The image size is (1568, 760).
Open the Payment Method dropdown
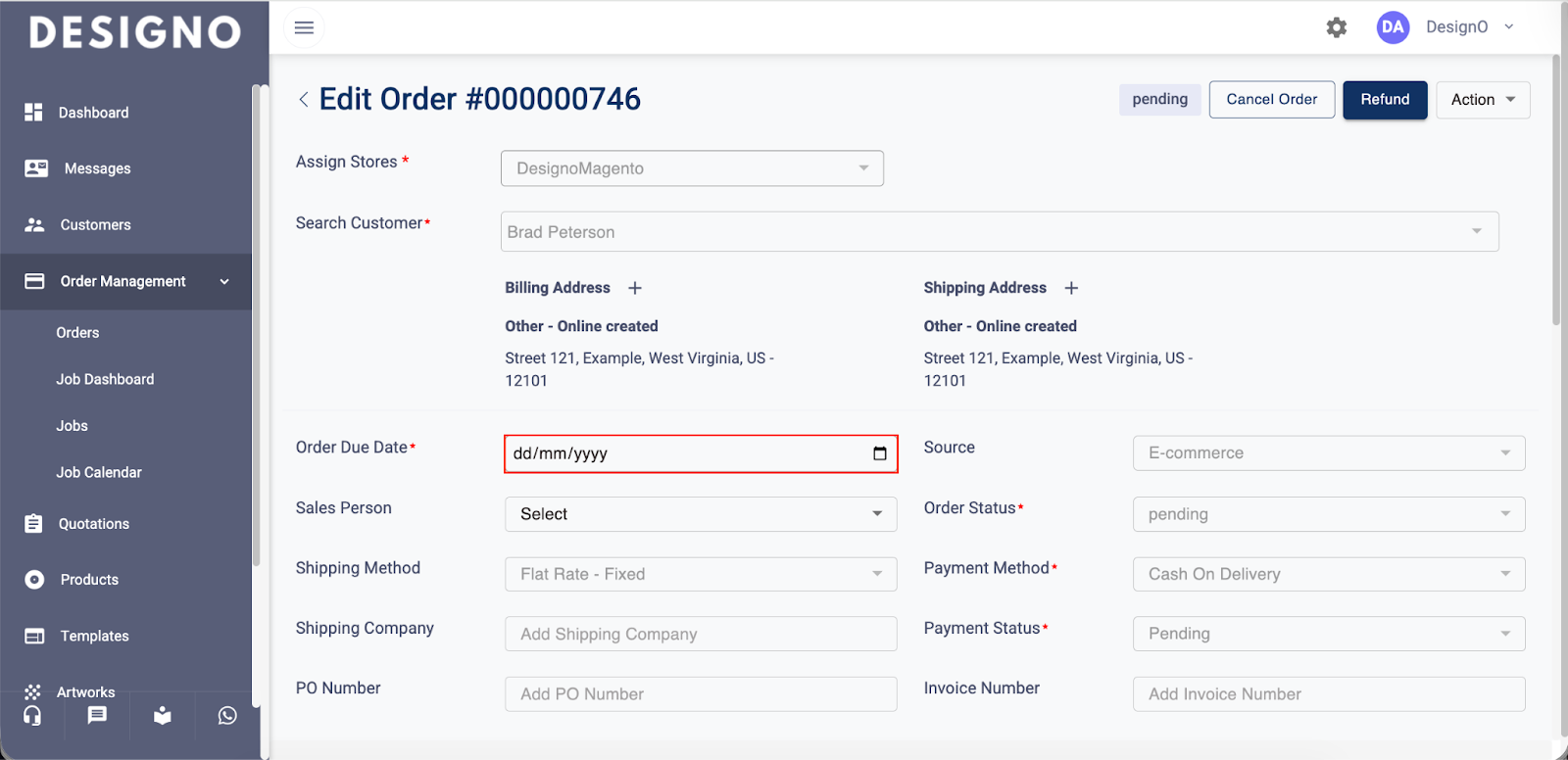[x=1328, y=574]
